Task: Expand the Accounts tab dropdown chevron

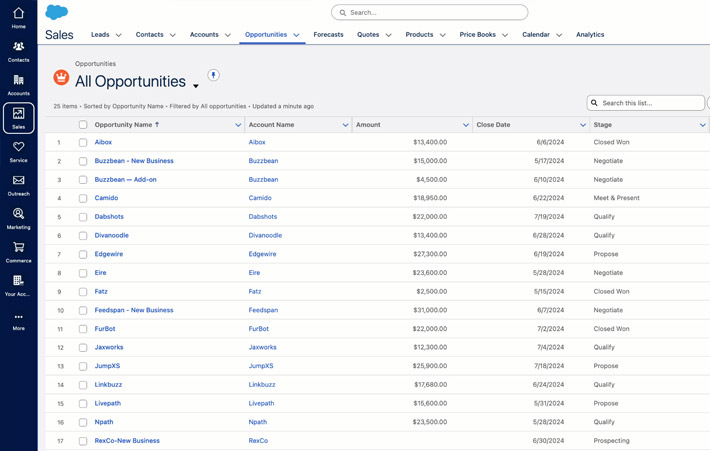Action: tap(228, 35)
